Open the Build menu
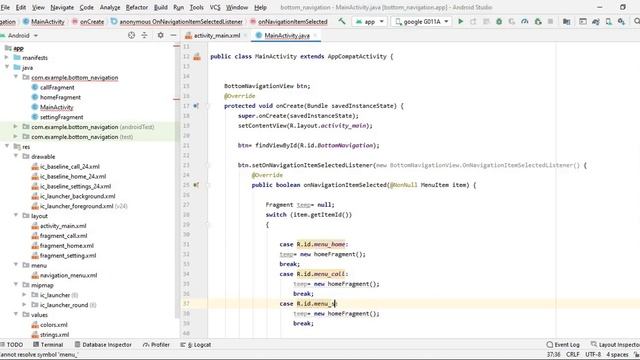 click(x=161, y=7)
